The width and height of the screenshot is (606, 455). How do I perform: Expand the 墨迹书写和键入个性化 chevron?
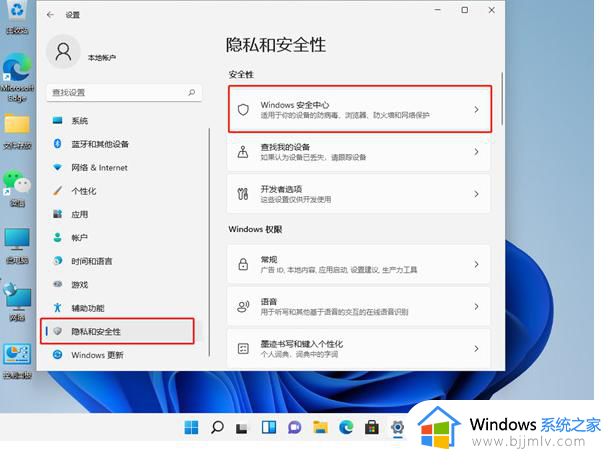click(476, 349)
